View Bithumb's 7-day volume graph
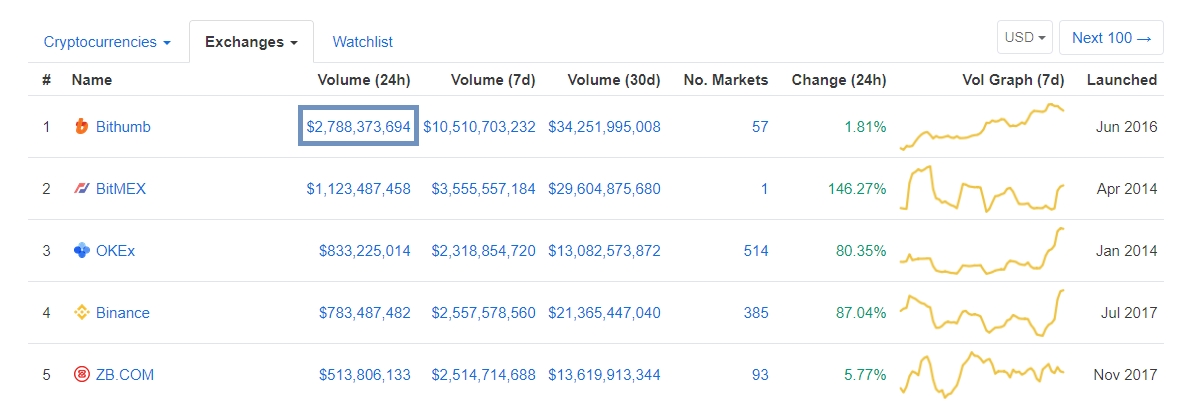 coord(982,127)
